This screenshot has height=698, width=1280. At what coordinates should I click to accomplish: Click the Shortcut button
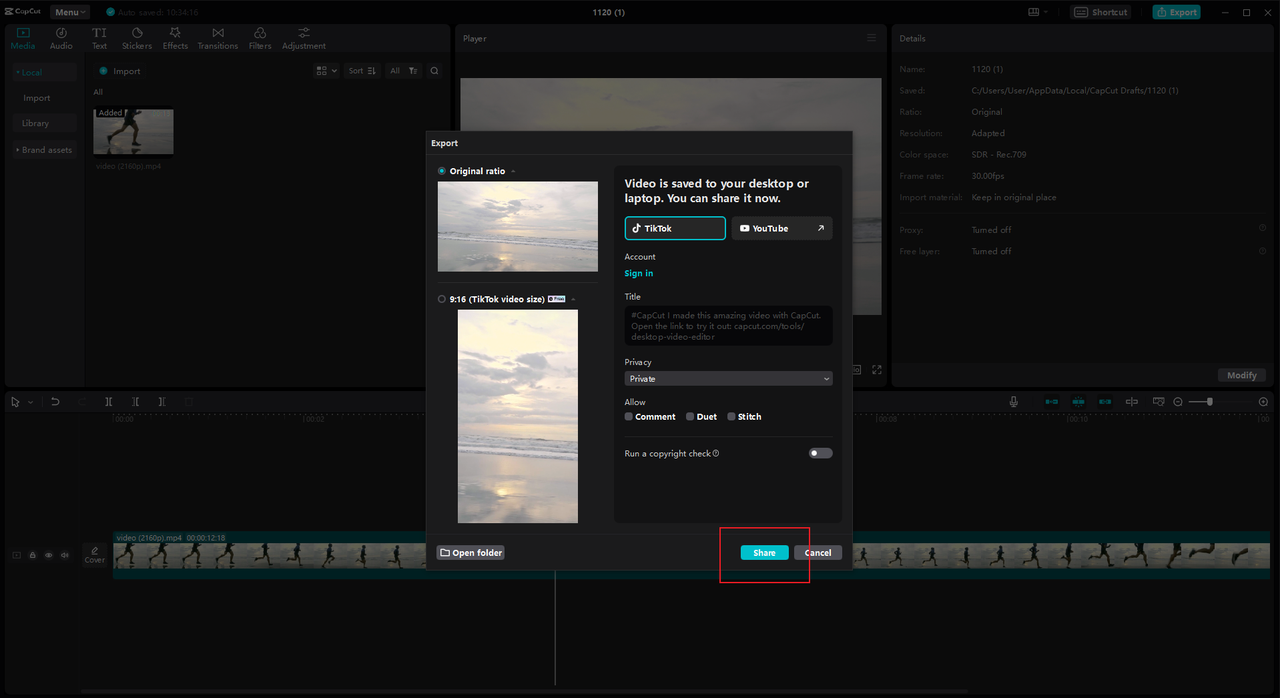click(1101, 12)
